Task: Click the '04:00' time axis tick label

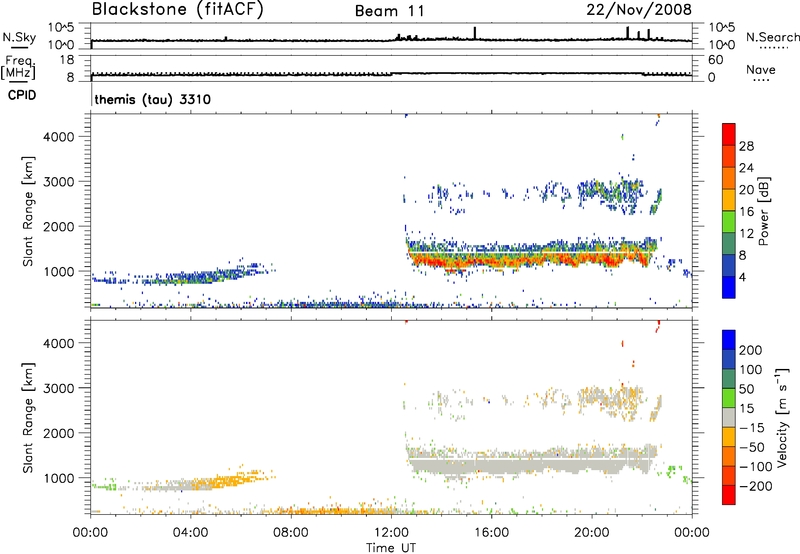Action: pos(190,533)
